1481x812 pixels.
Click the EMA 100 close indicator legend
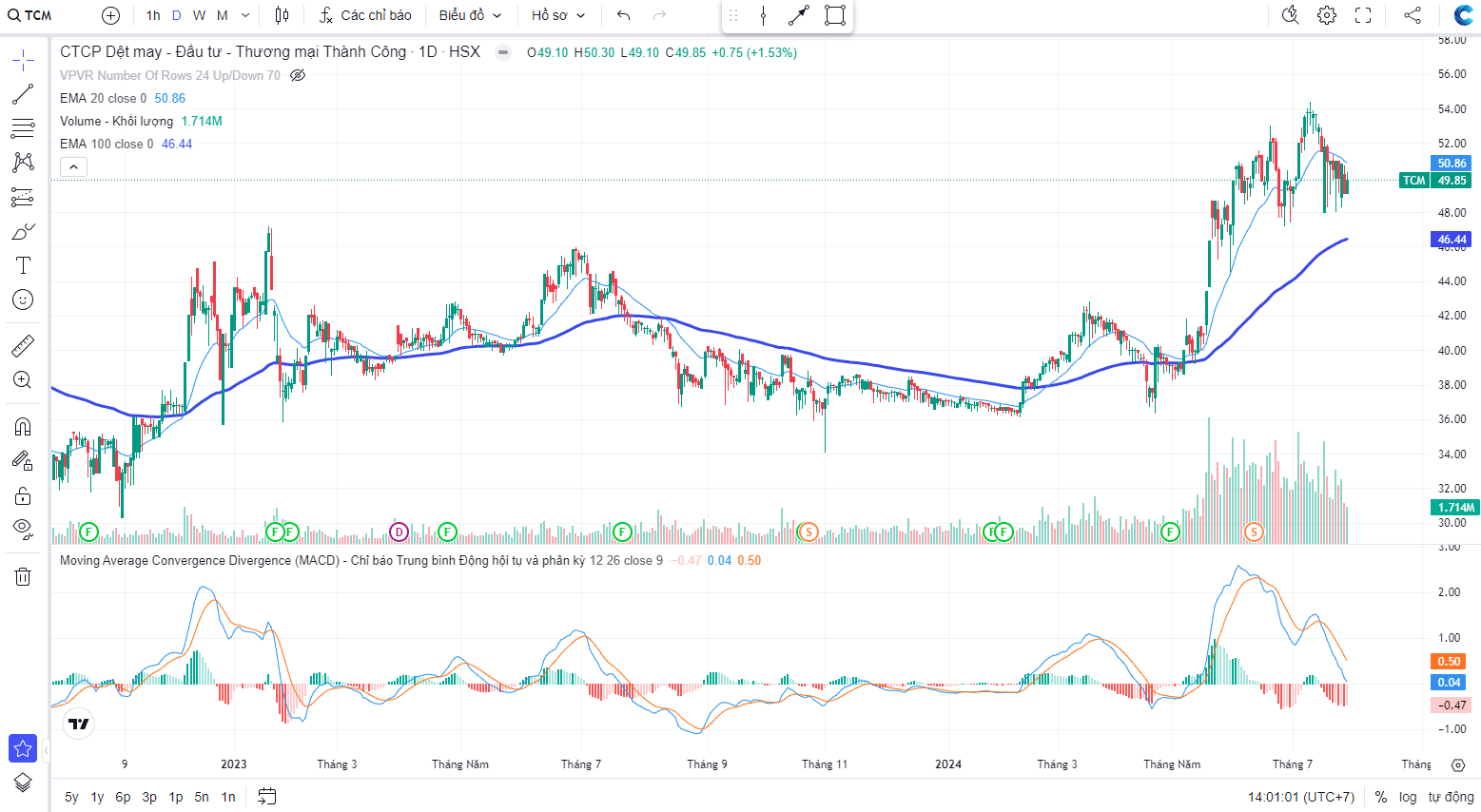pyautogui.click(x=107, y=144)
